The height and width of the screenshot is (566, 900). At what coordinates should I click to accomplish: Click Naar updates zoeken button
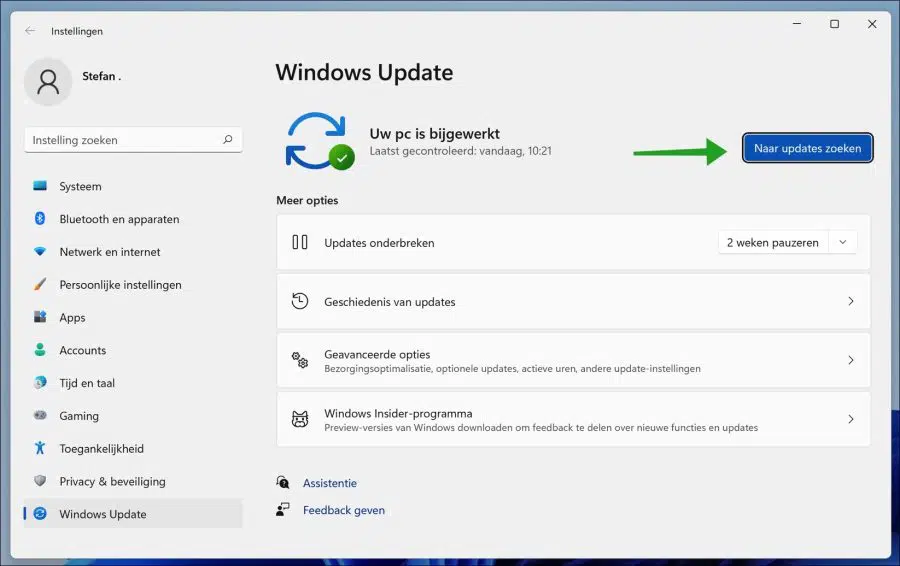pos(808,148)
